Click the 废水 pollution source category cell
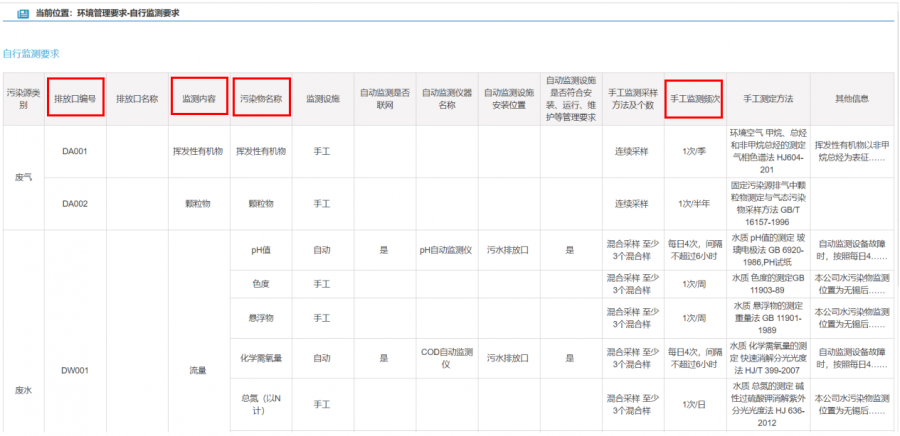900x436 pixels. [x=23, y=391]
